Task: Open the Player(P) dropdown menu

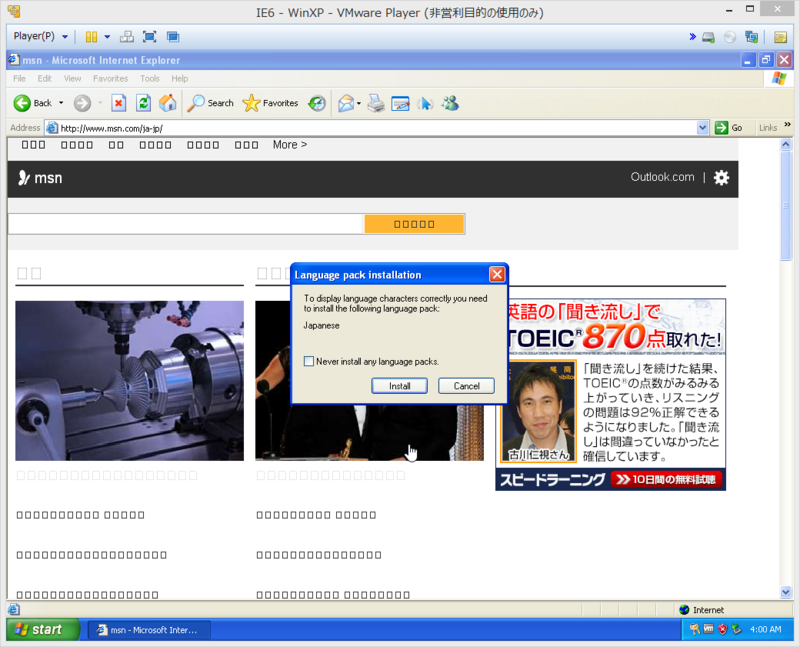Action: click(x=40, y=36)
